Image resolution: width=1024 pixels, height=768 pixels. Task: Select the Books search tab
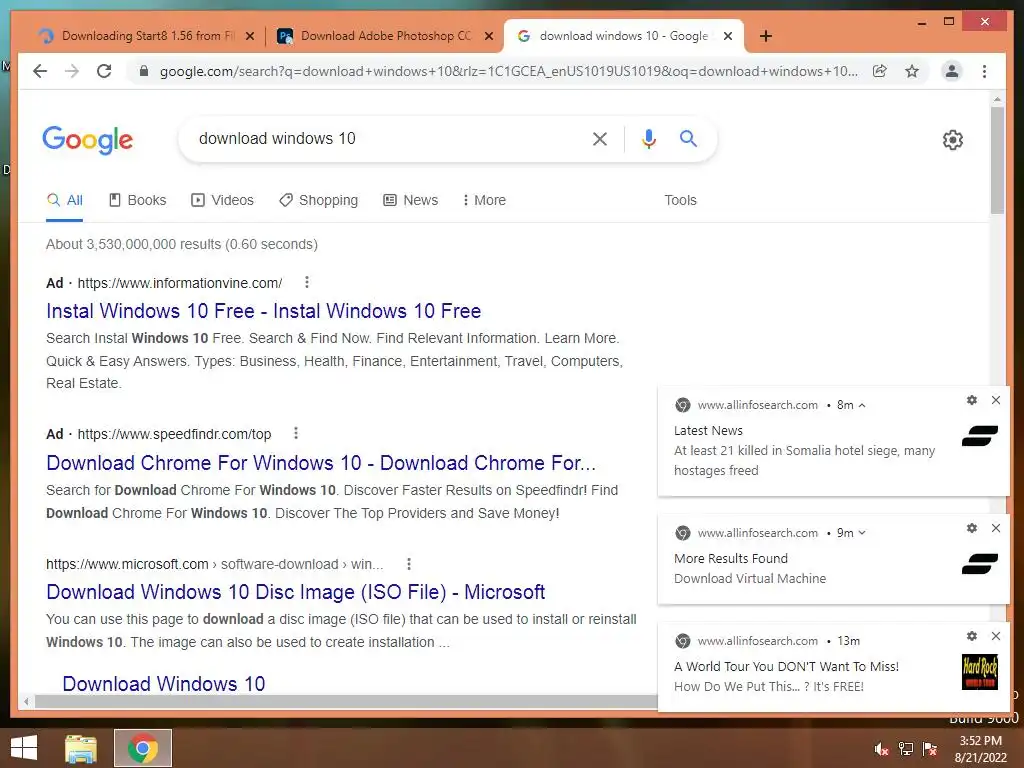click(x=137, y=200)
